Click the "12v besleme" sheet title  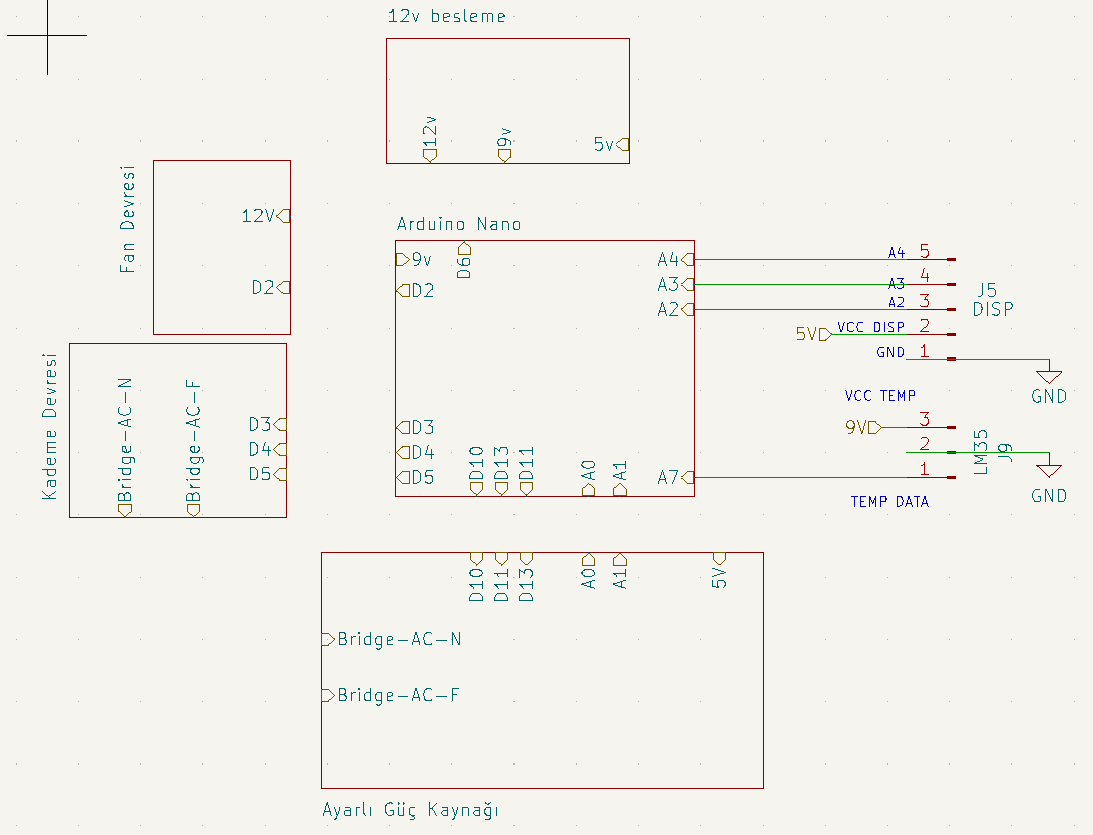pyautogui.click(x=446, y=16)
